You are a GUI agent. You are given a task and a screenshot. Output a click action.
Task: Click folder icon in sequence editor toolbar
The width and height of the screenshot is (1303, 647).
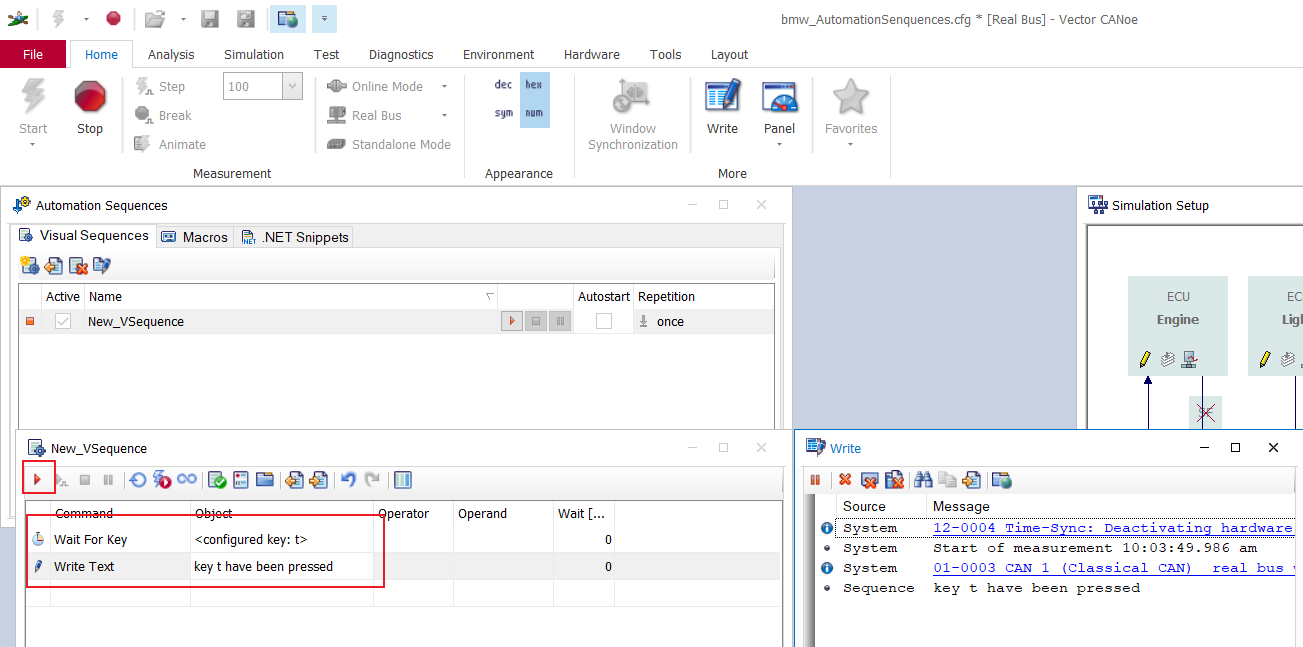(x=265, y=480)
